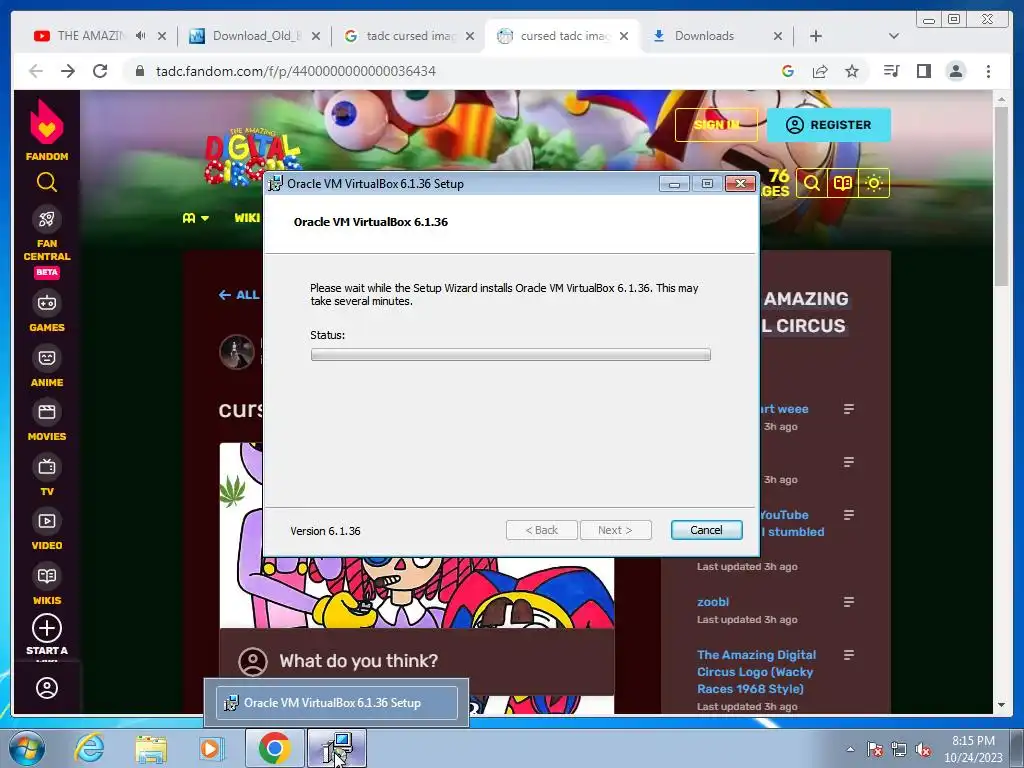
Task: Open options menu for zoobl post
Action: click(x=848, y=602)
